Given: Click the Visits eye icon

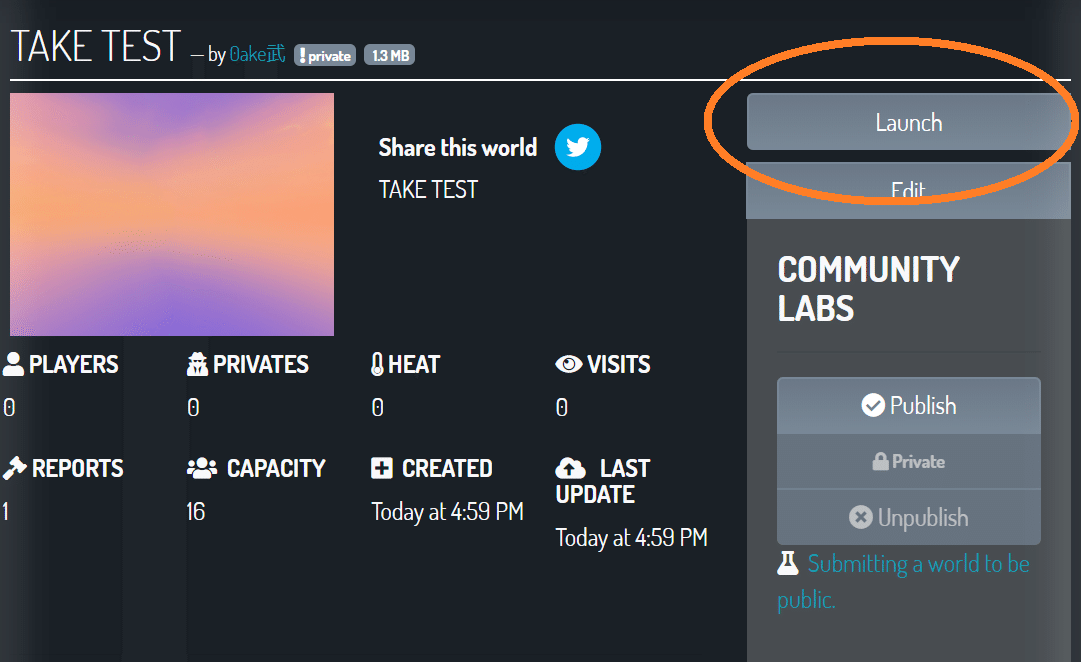Looking at the screenshot, I should pyautogui.click(x=568, y=365).
